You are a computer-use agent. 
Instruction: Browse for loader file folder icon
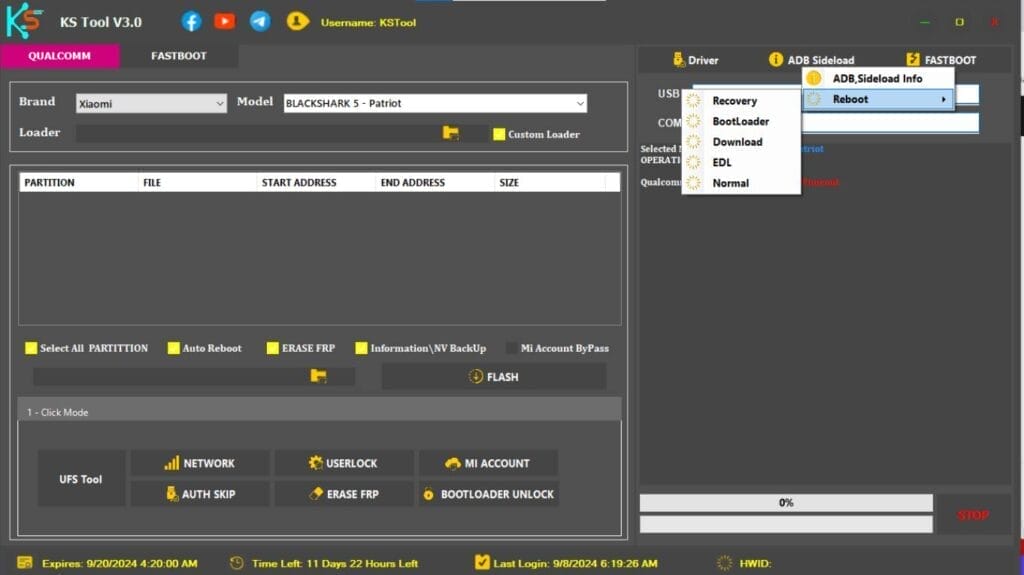tap(451, 133)
